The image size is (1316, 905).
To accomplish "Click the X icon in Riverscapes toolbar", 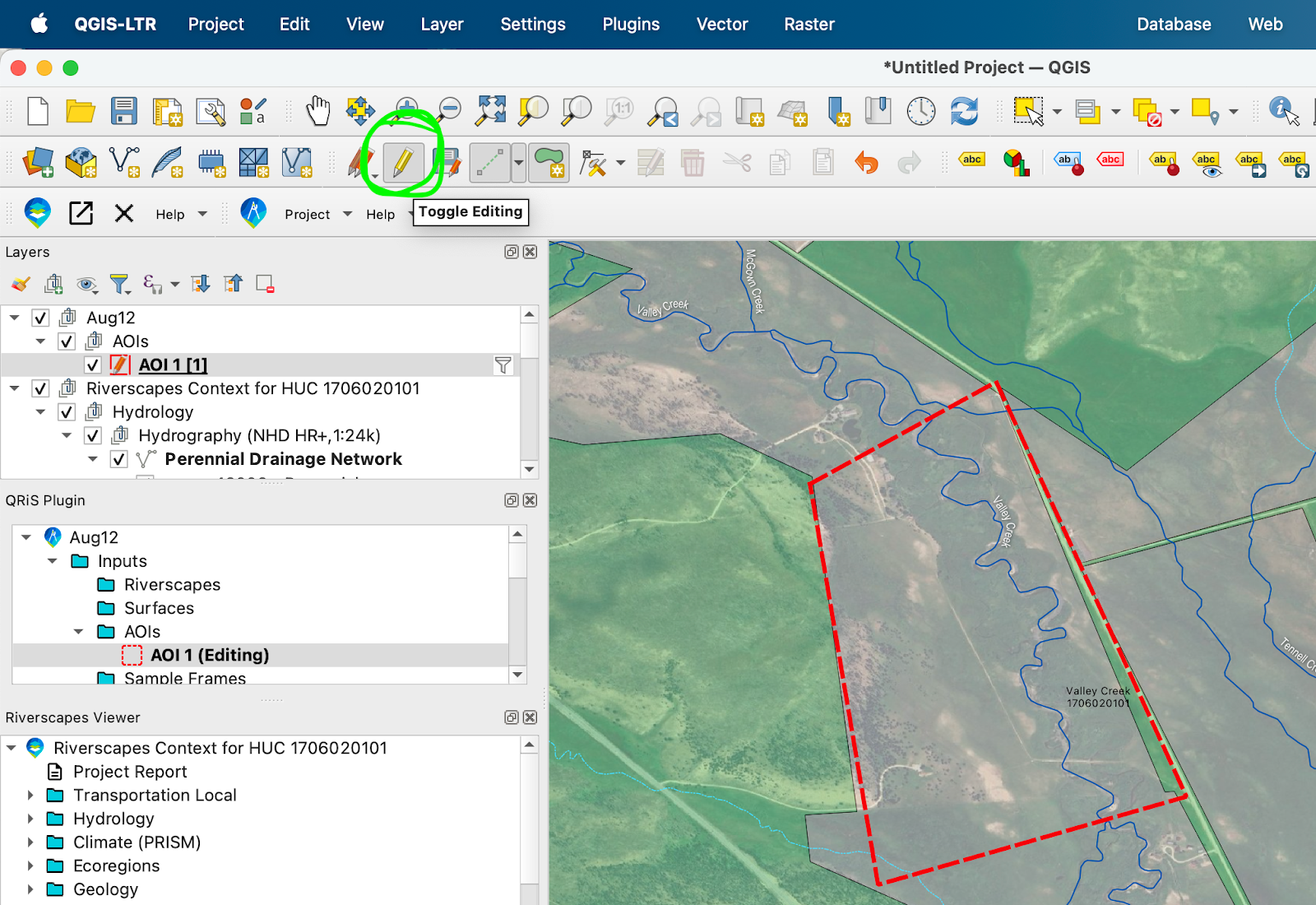I will point(124,214).
